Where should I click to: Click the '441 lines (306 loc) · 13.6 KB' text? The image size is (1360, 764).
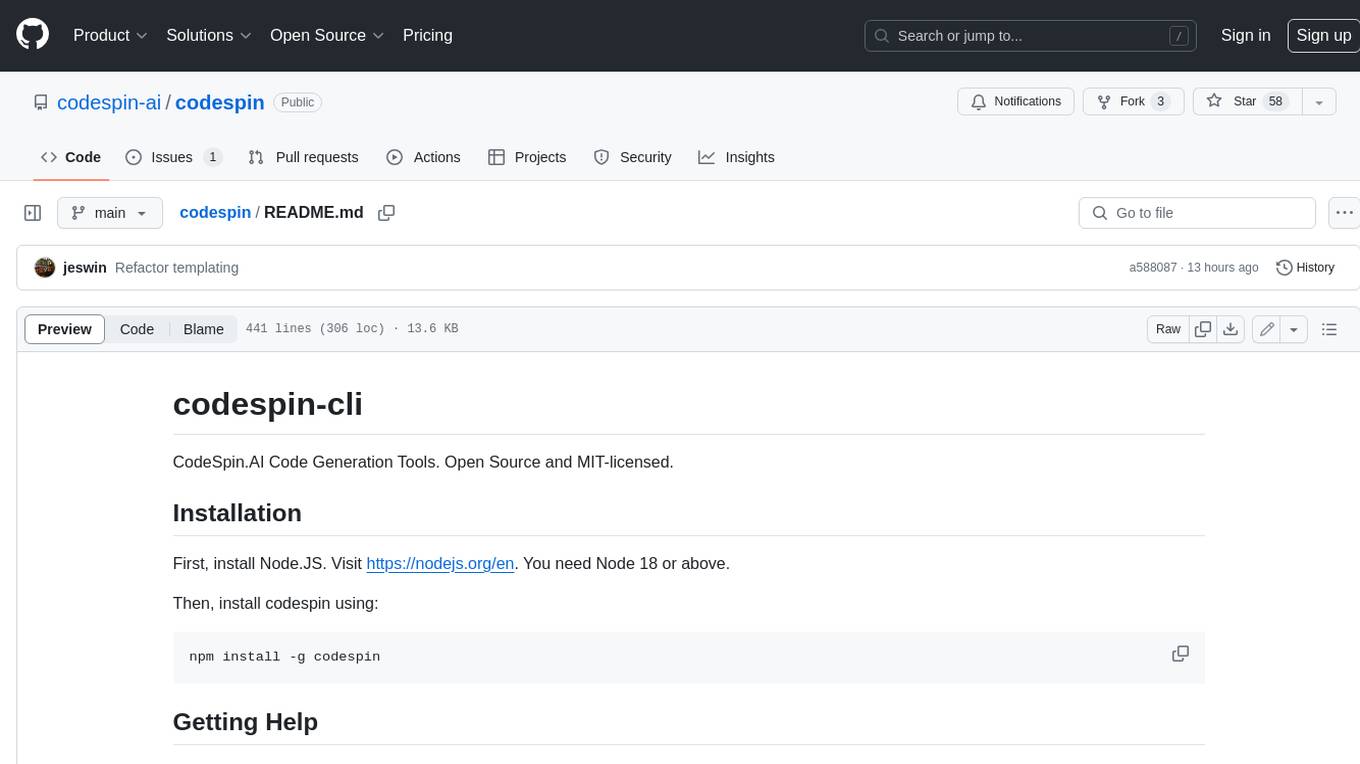coord(352,329)
